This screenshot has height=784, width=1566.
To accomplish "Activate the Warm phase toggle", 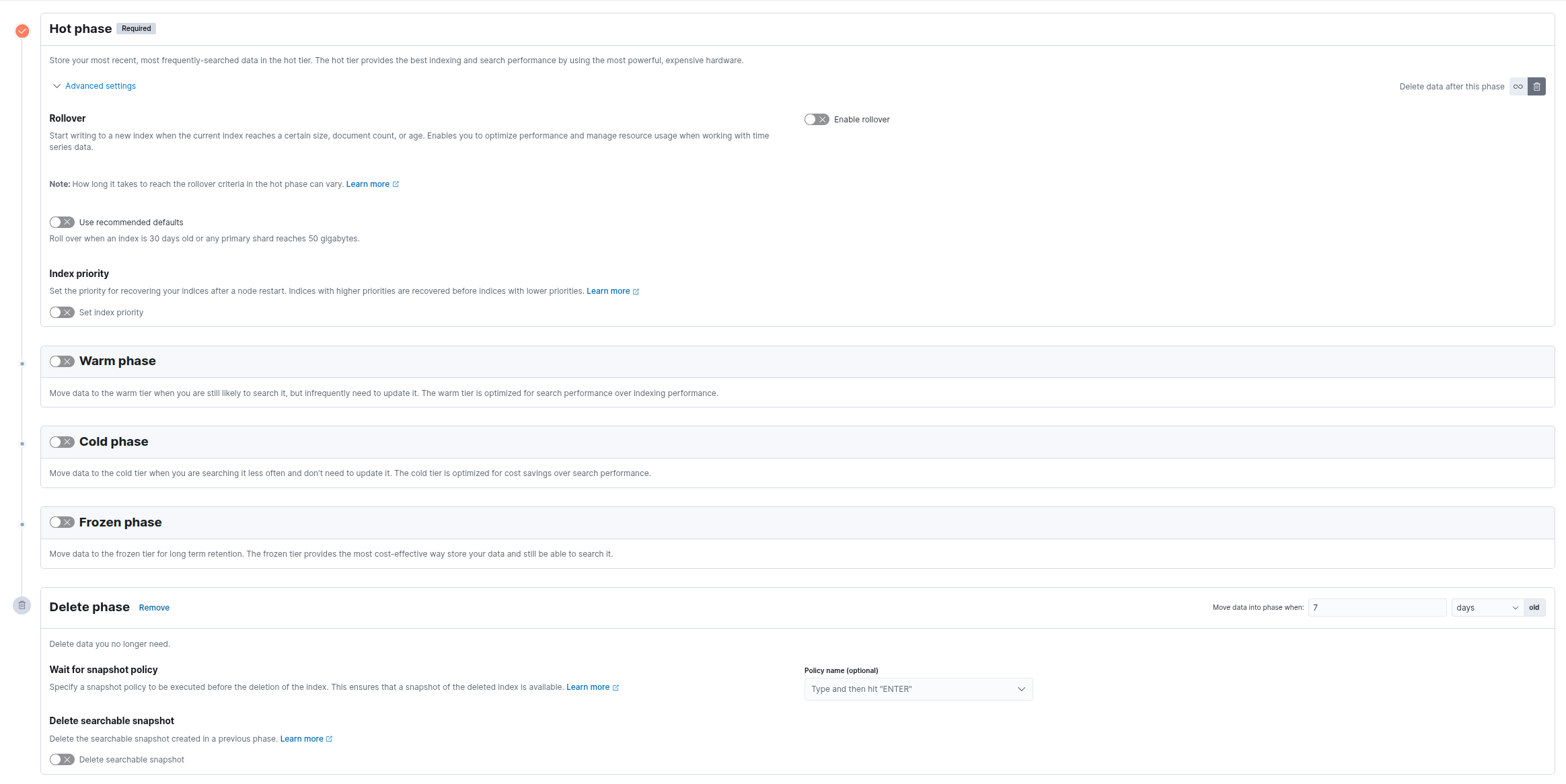I will click(x=62, y=362).
